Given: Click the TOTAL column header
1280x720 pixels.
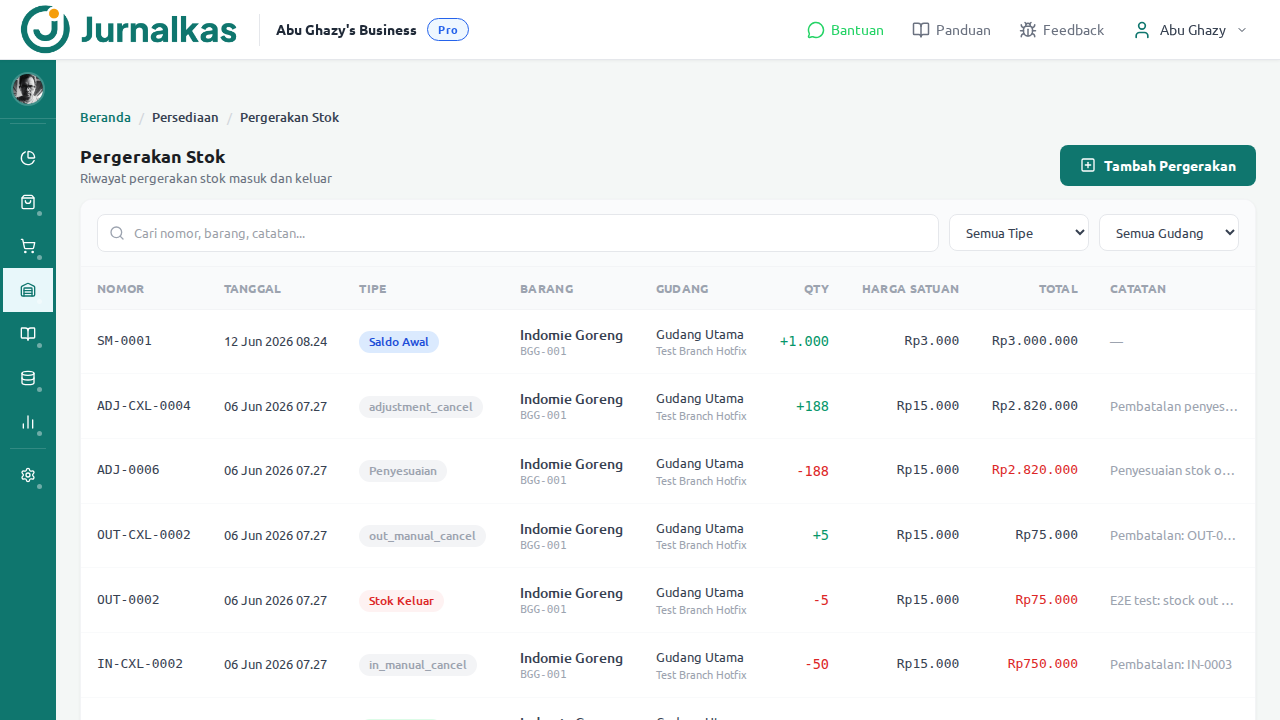Looking at the screenshot, I should point(1058,289).
